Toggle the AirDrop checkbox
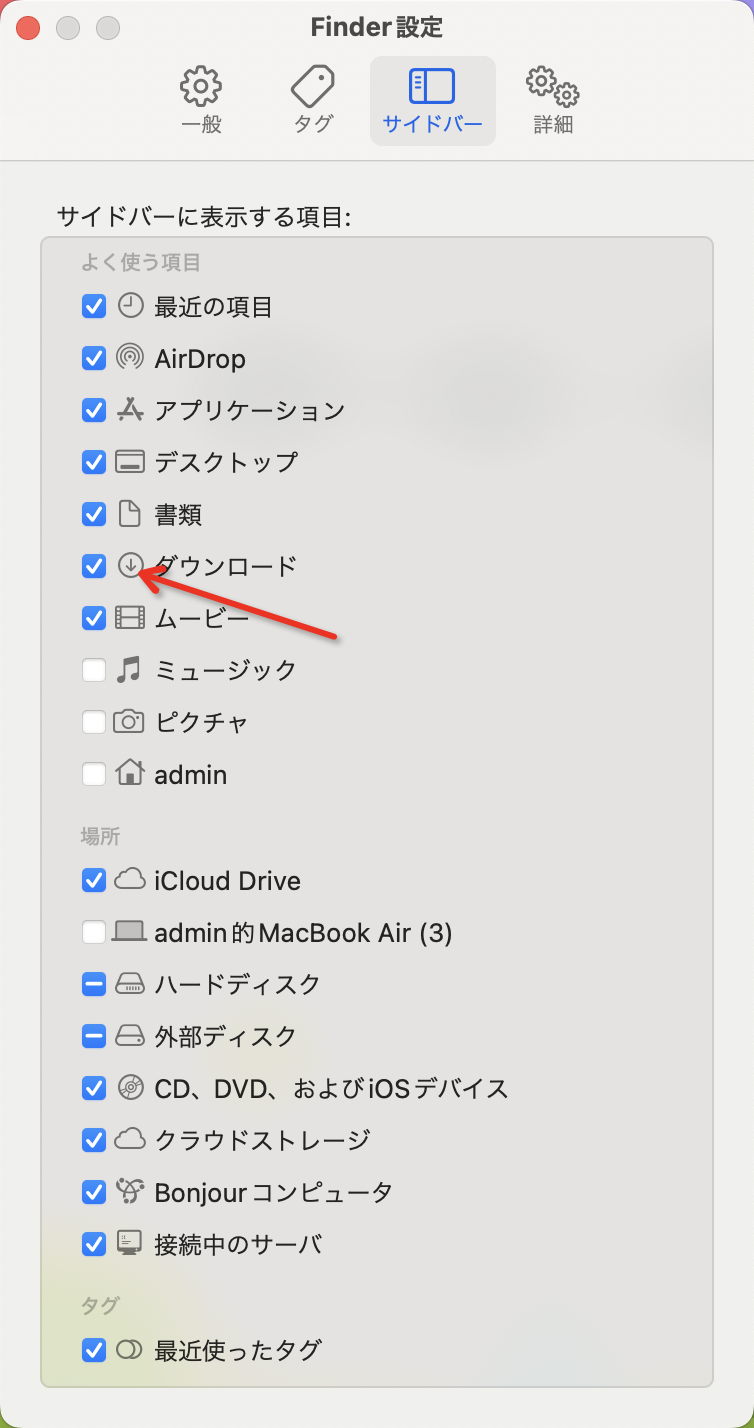This screenshot has width=754, height=1428. (x=94, y=358)
